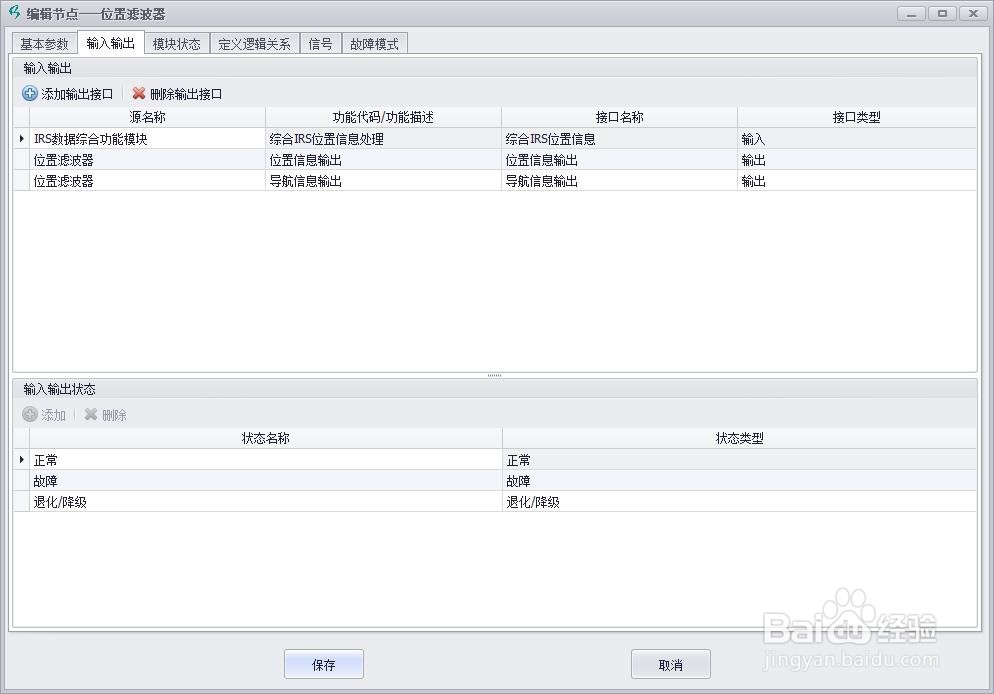Click the 保存 button
This screenshot has height=694, width=994.
[323, 664]
